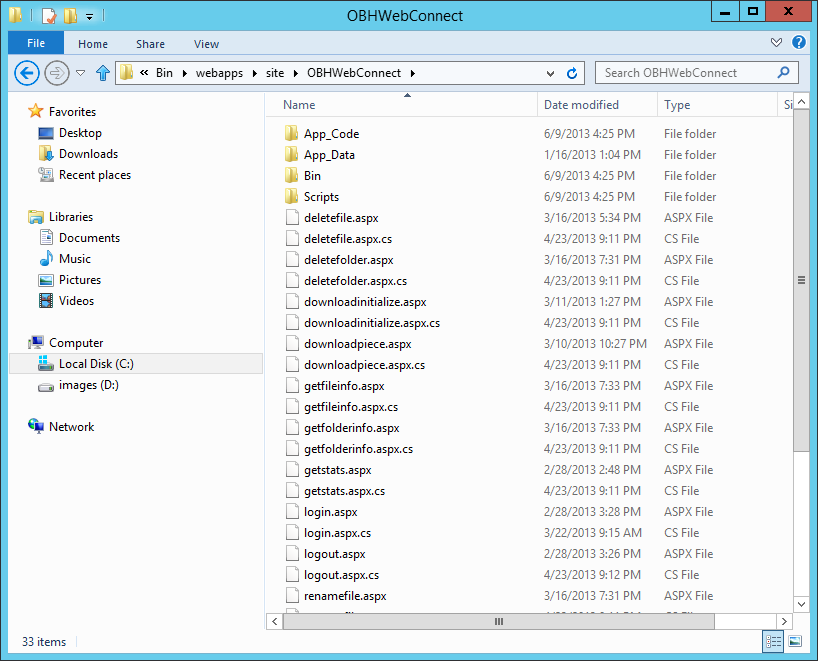The width and height of the screenshot is (818, 661).
Task: Click the Back navigation arrow
Action: click(27, 73)
